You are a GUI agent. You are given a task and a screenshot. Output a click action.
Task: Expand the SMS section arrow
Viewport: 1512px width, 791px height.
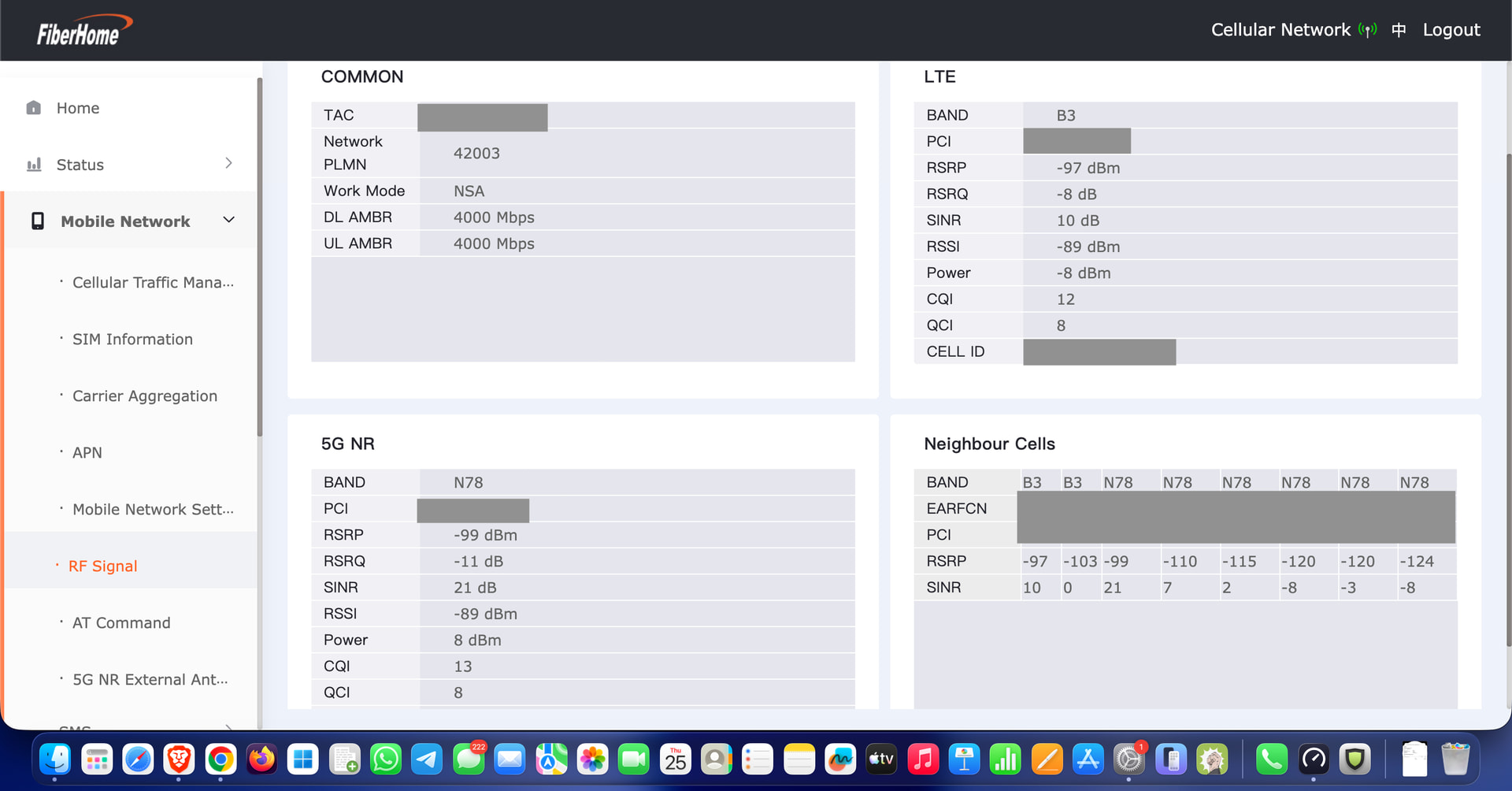tap(228, 726)
